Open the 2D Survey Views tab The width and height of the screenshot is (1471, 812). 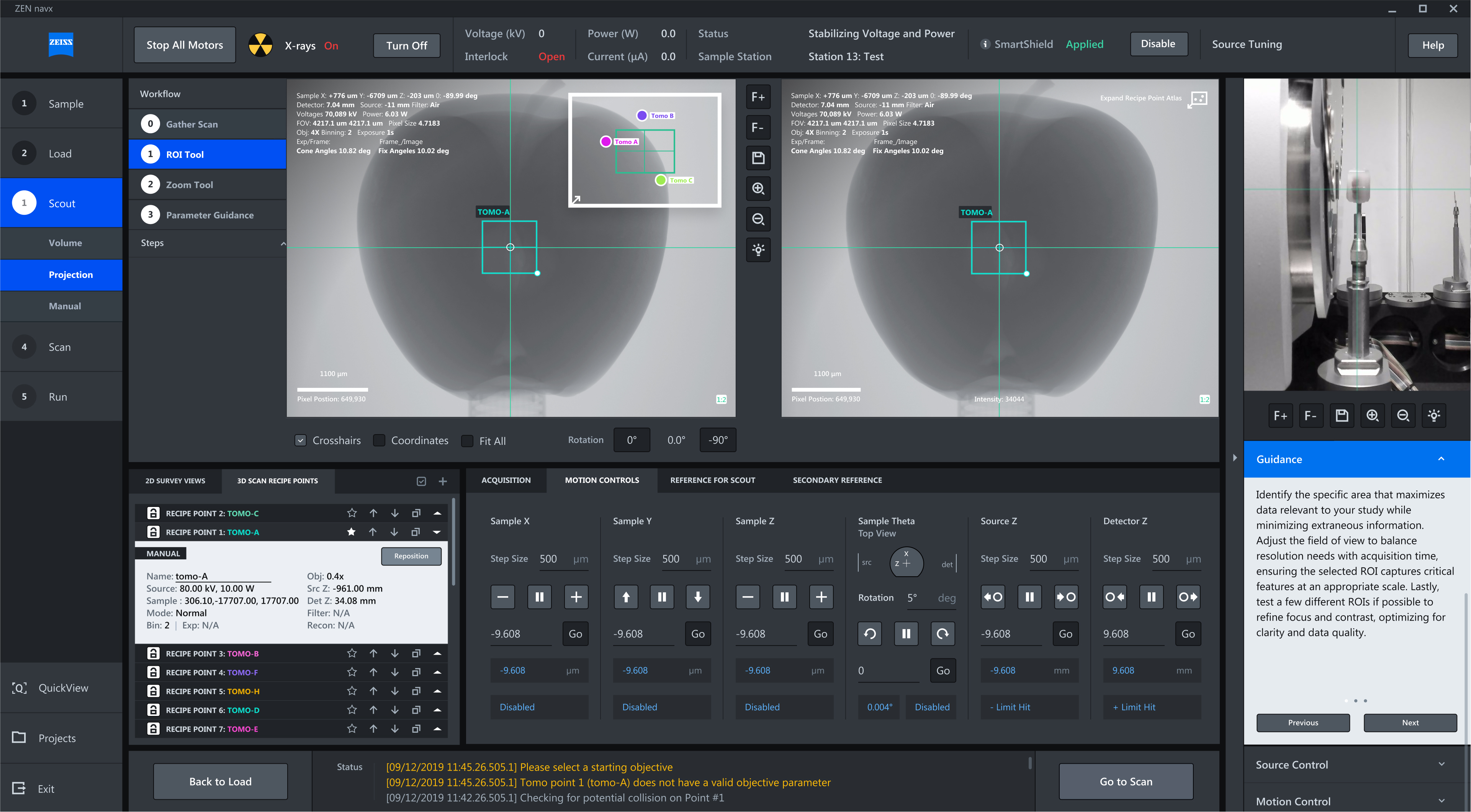click(x=175, y=481)
